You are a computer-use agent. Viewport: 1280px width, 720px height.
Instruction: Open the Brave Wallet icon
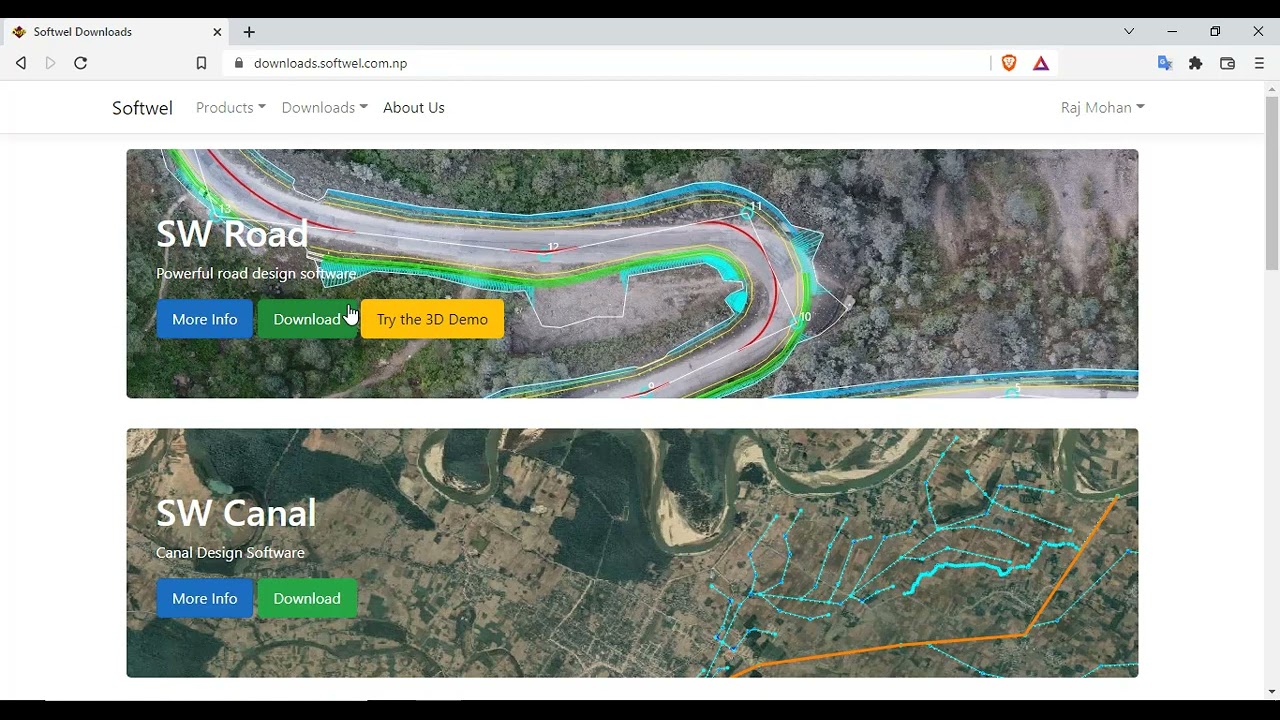tap(1228, 63)
